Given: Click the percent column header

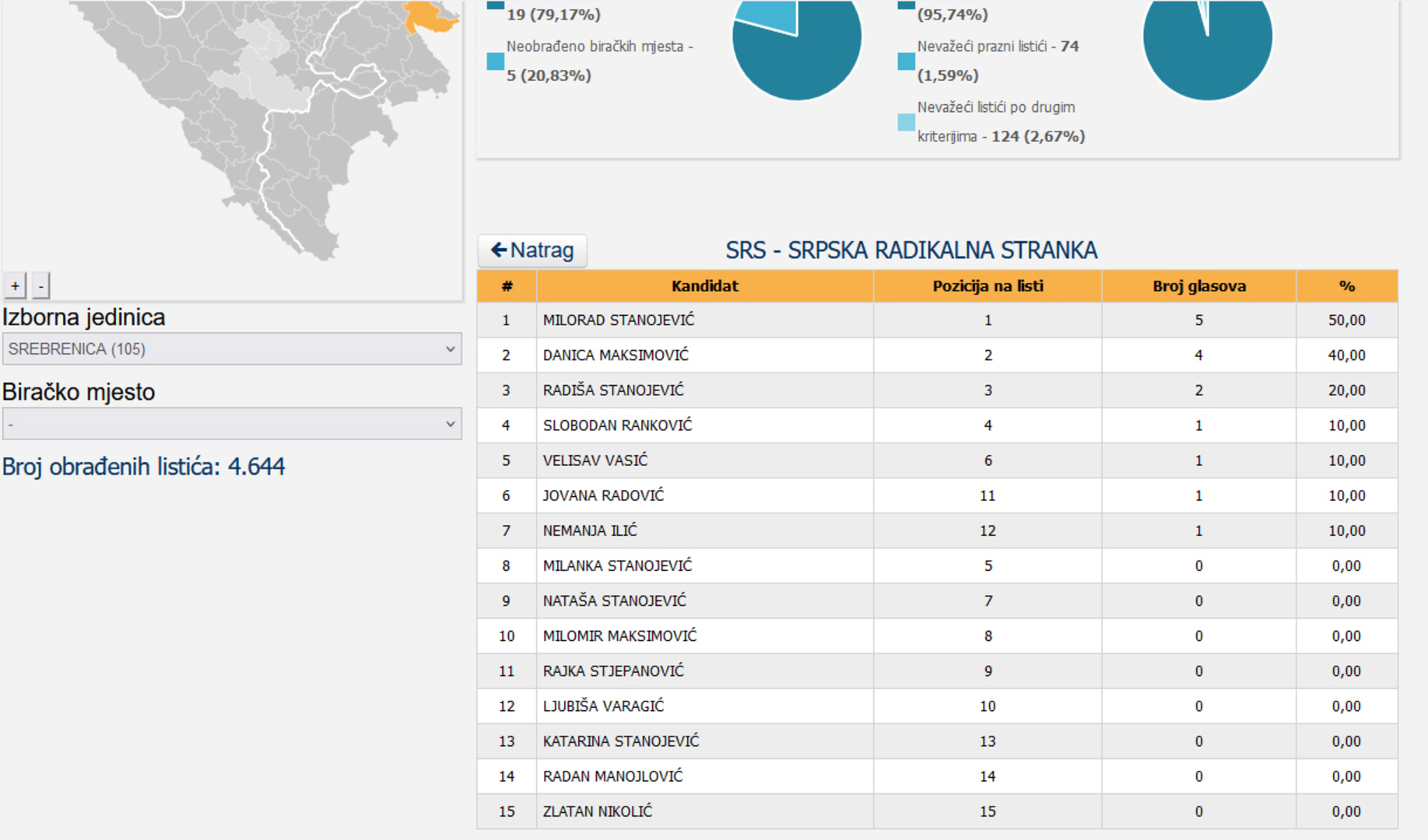Looking at the screenshot, I should (1346, 286).
